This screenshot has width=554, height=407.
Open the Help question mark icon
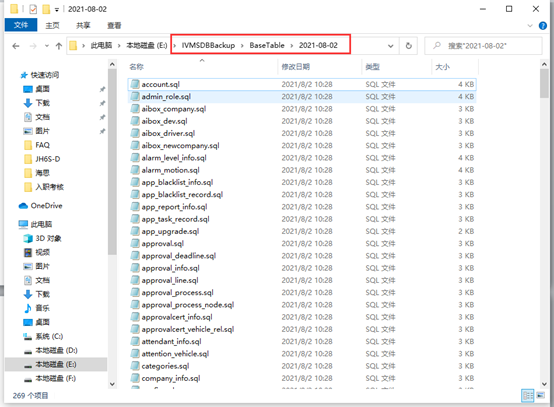(543, 25)
